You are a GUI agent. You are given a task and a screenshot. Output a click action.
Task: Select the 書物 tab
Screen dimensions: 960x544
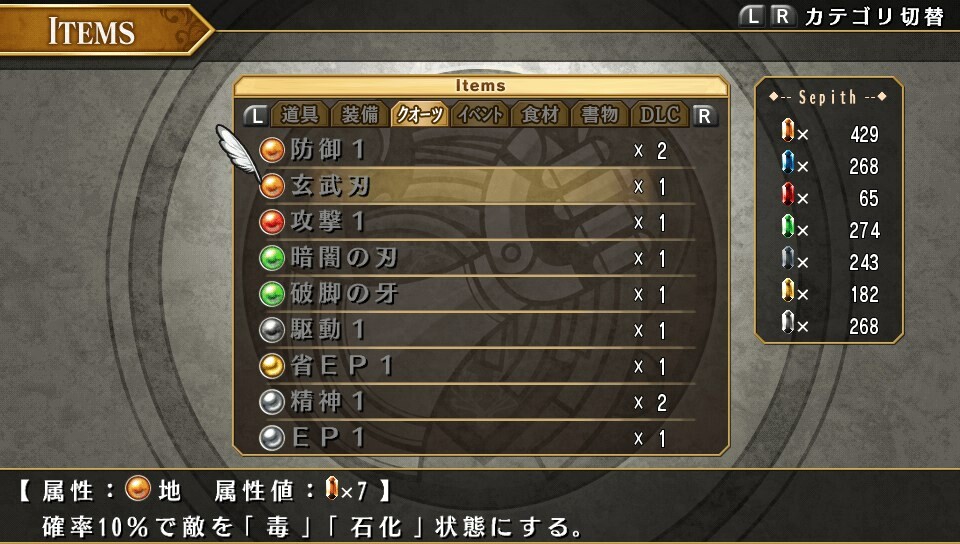pyautogui.click(x=600, y=114)
